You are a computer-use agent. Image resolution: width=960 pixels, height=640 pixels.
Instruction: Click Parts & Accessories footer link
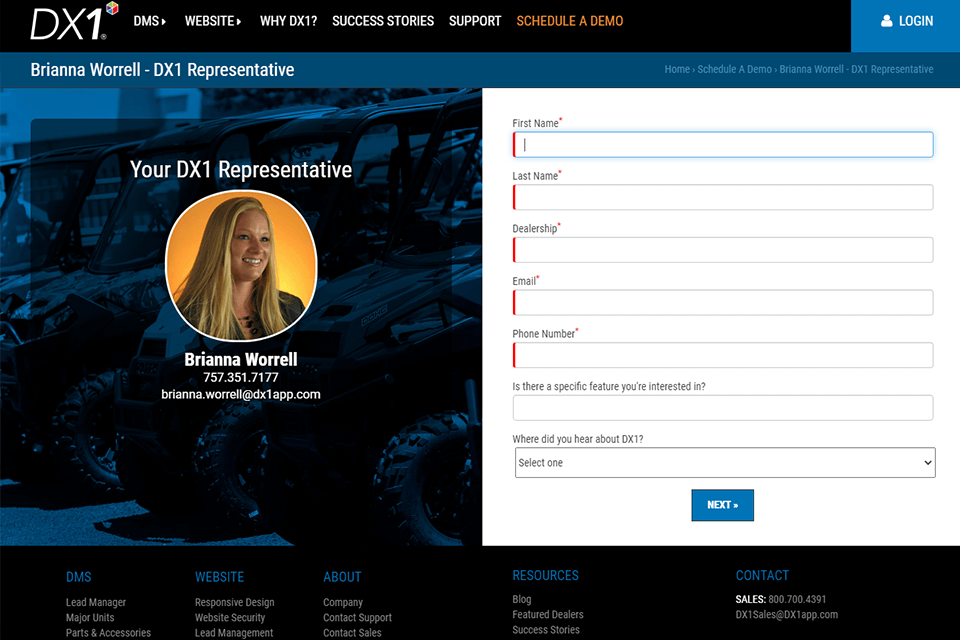click(108, 633)
